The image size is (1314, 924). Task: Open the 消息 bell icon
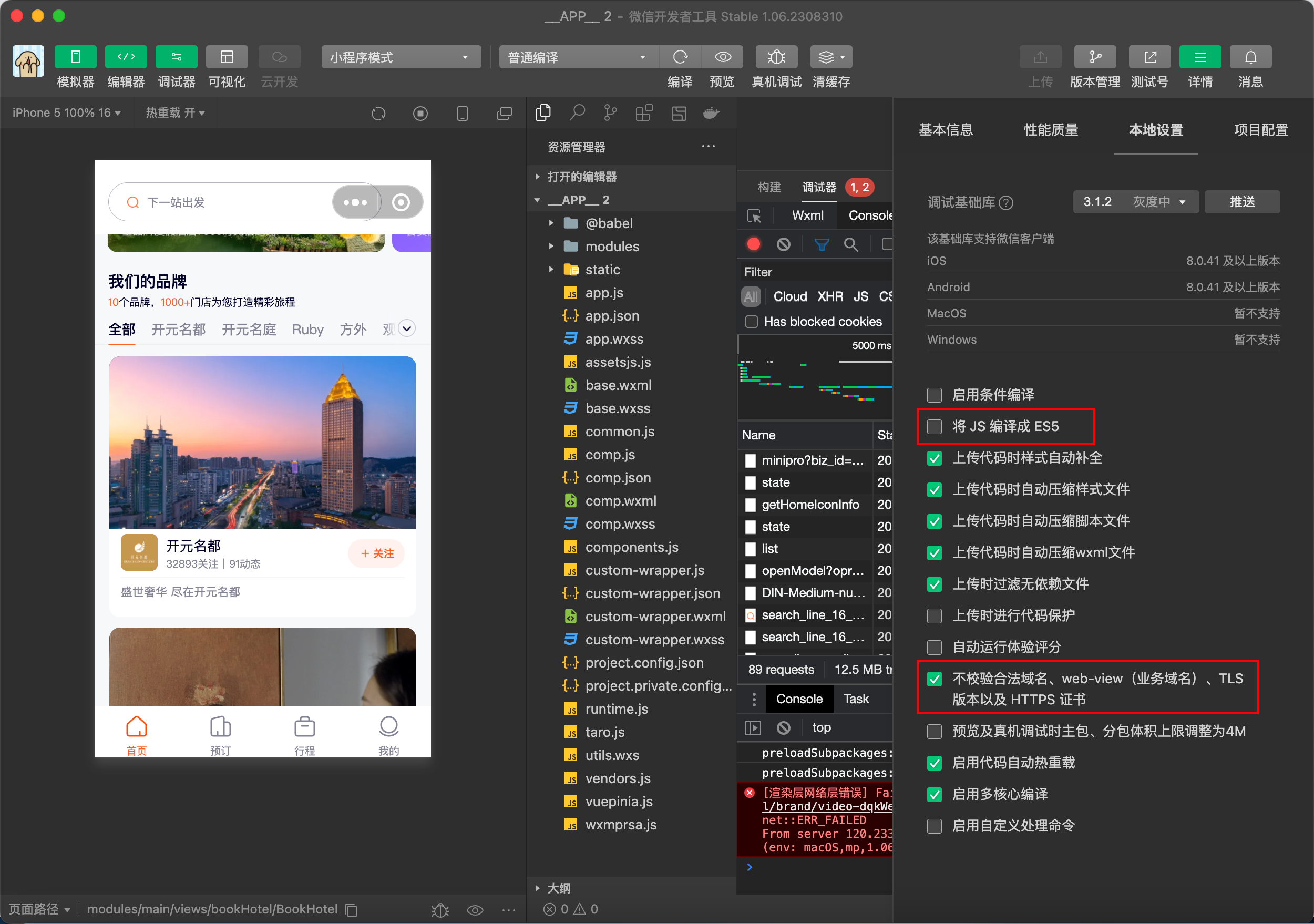(x=1250, y=57)
